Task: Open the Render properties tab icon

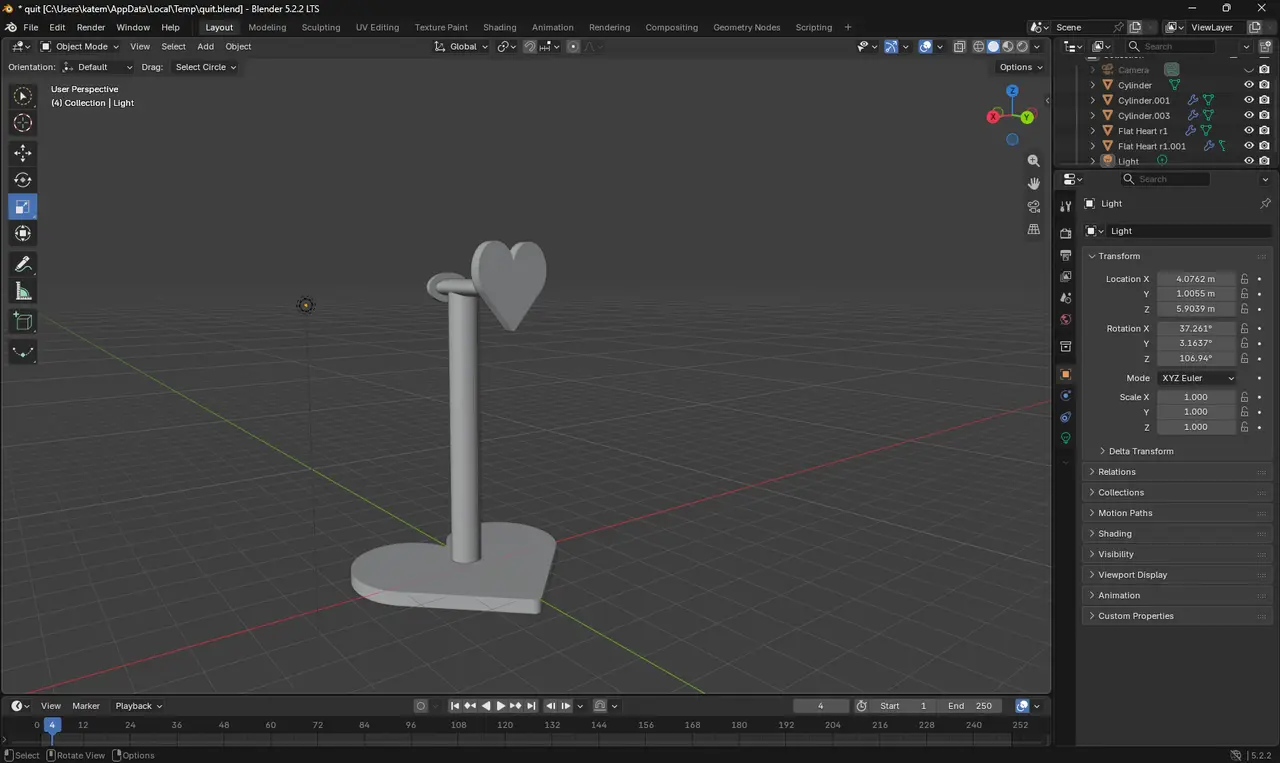Action: click(1065, 233)
